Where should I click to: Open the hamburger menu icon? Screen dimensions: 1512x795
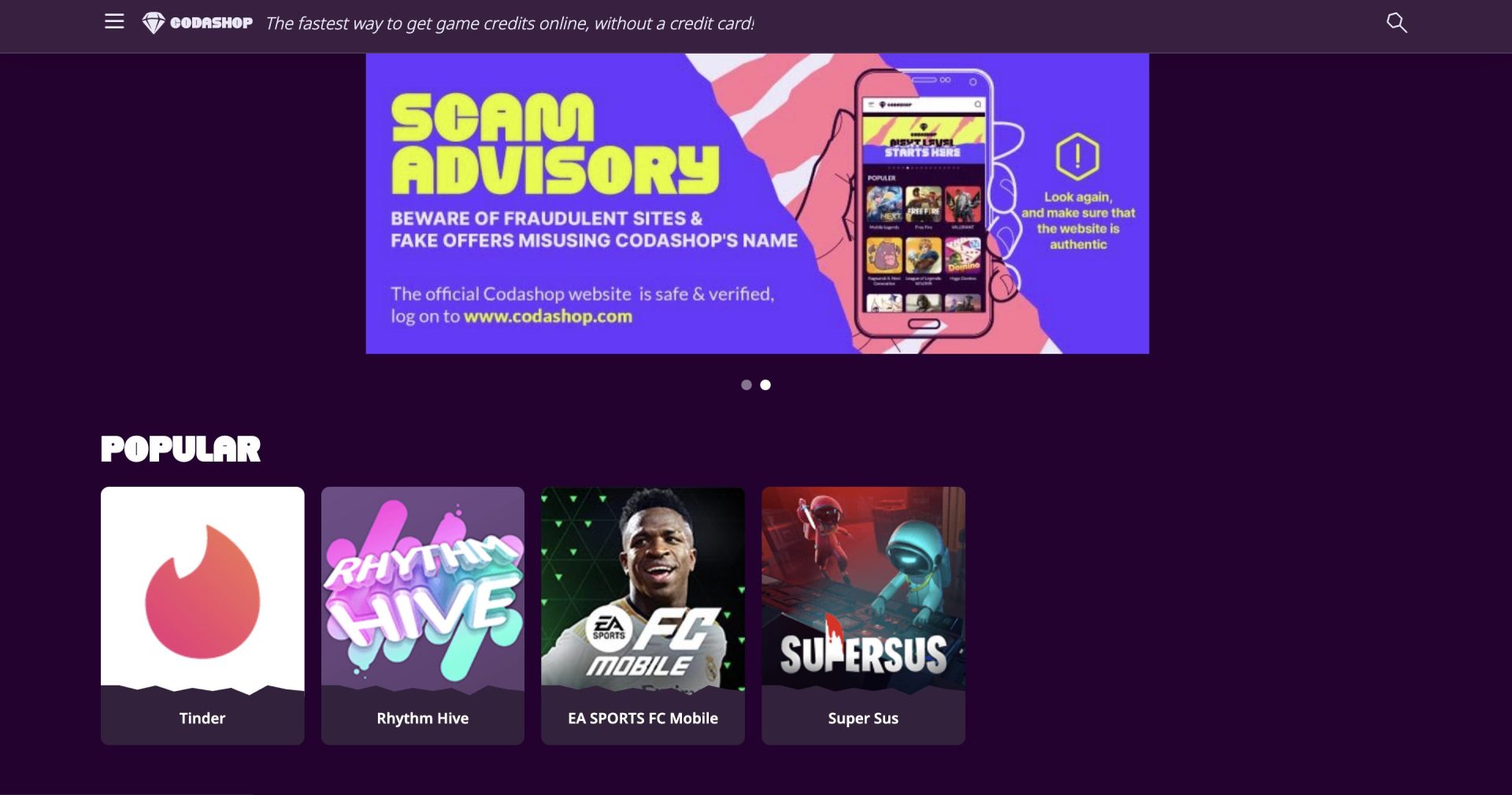114,21
